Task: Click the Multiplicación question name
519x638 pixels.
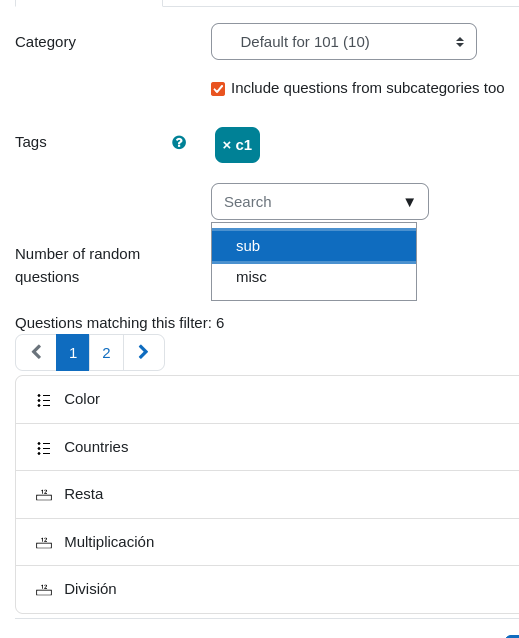Action: 109,542
